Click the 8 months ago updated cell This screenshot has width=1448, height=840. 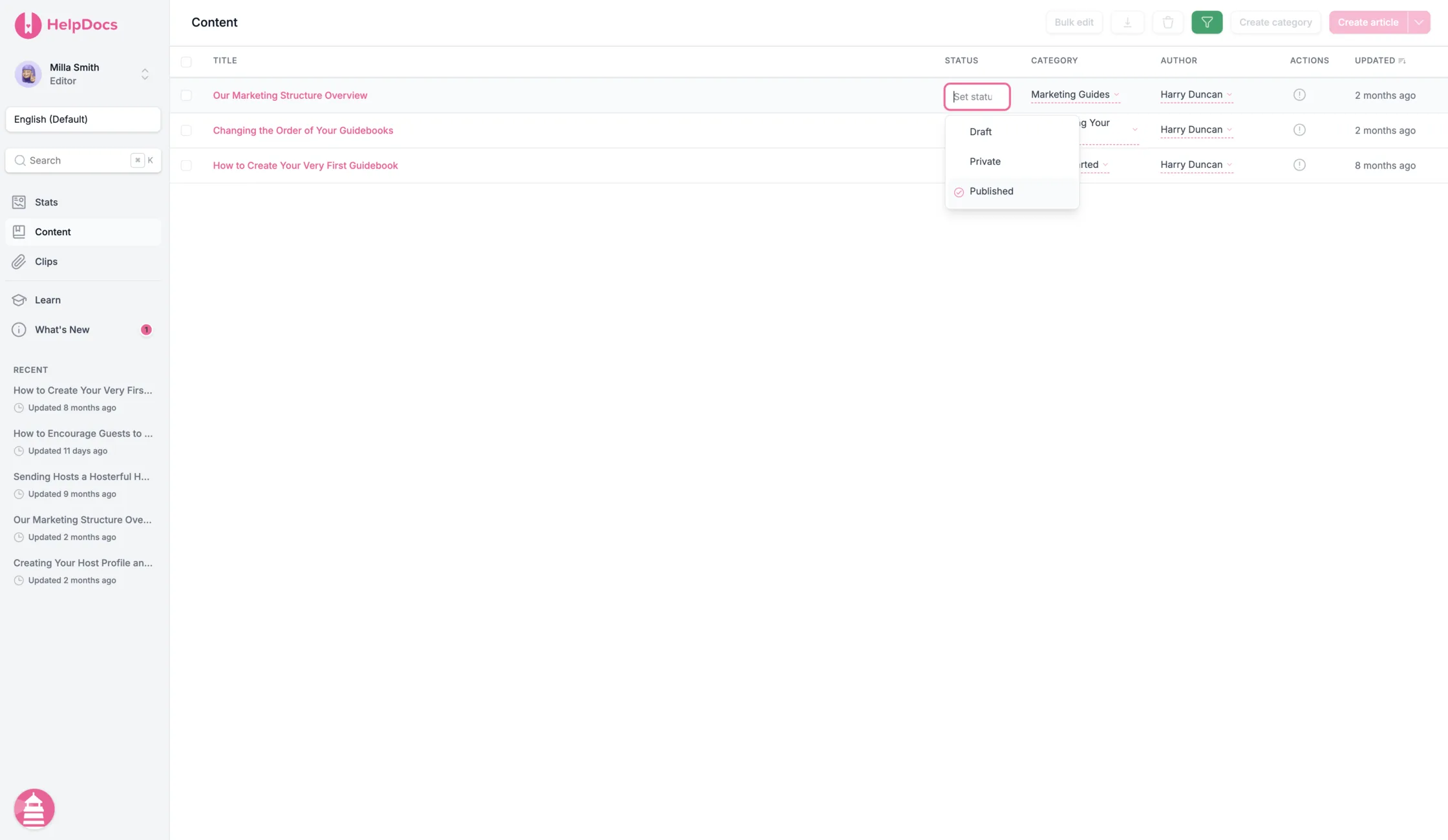point(1385,165)
